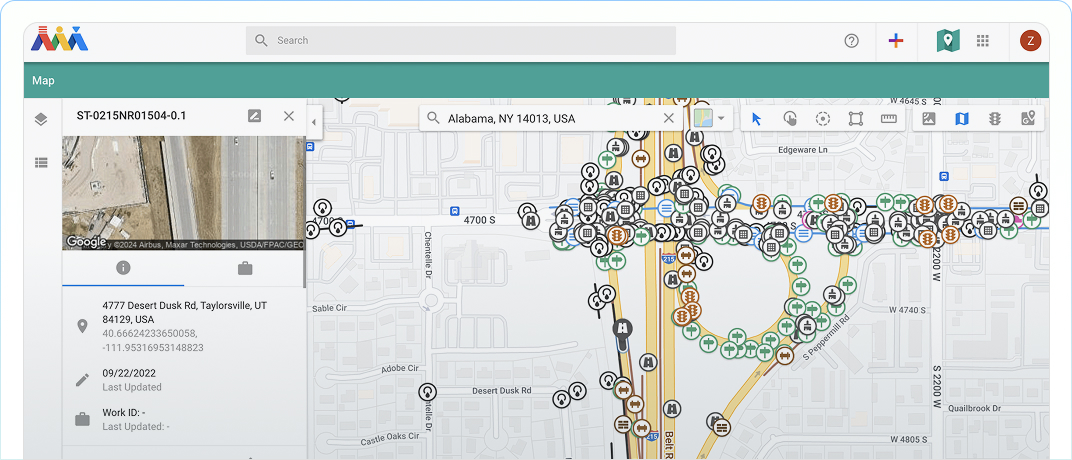Select the click-select hand tool
This screenshot has height=460, width=1072.
point(790,118)
